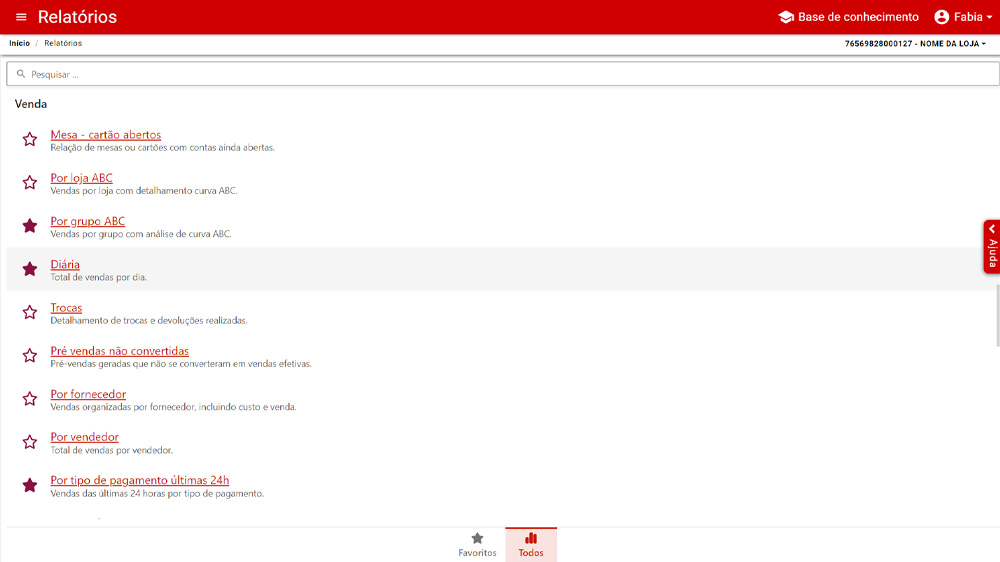
Task: Unfavorite the Por grupo ABC report star
Action: [x=30, y=226]
